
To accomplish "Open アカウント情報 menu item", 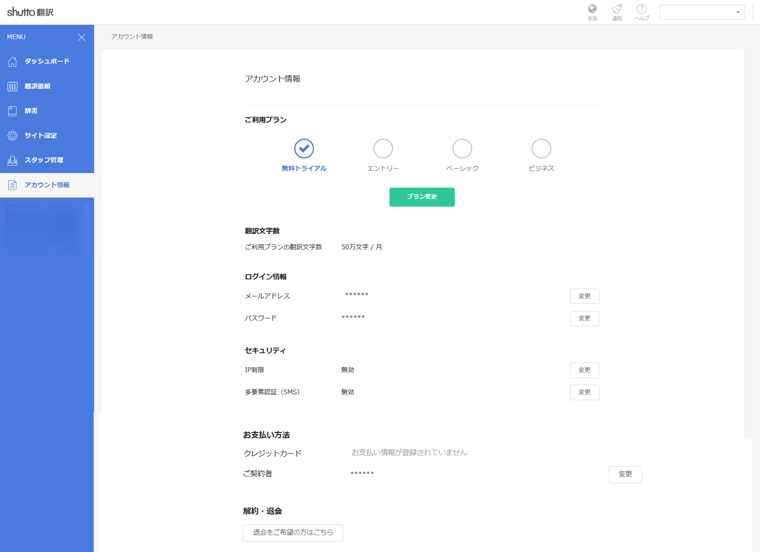I will click(x=47, y=185).
